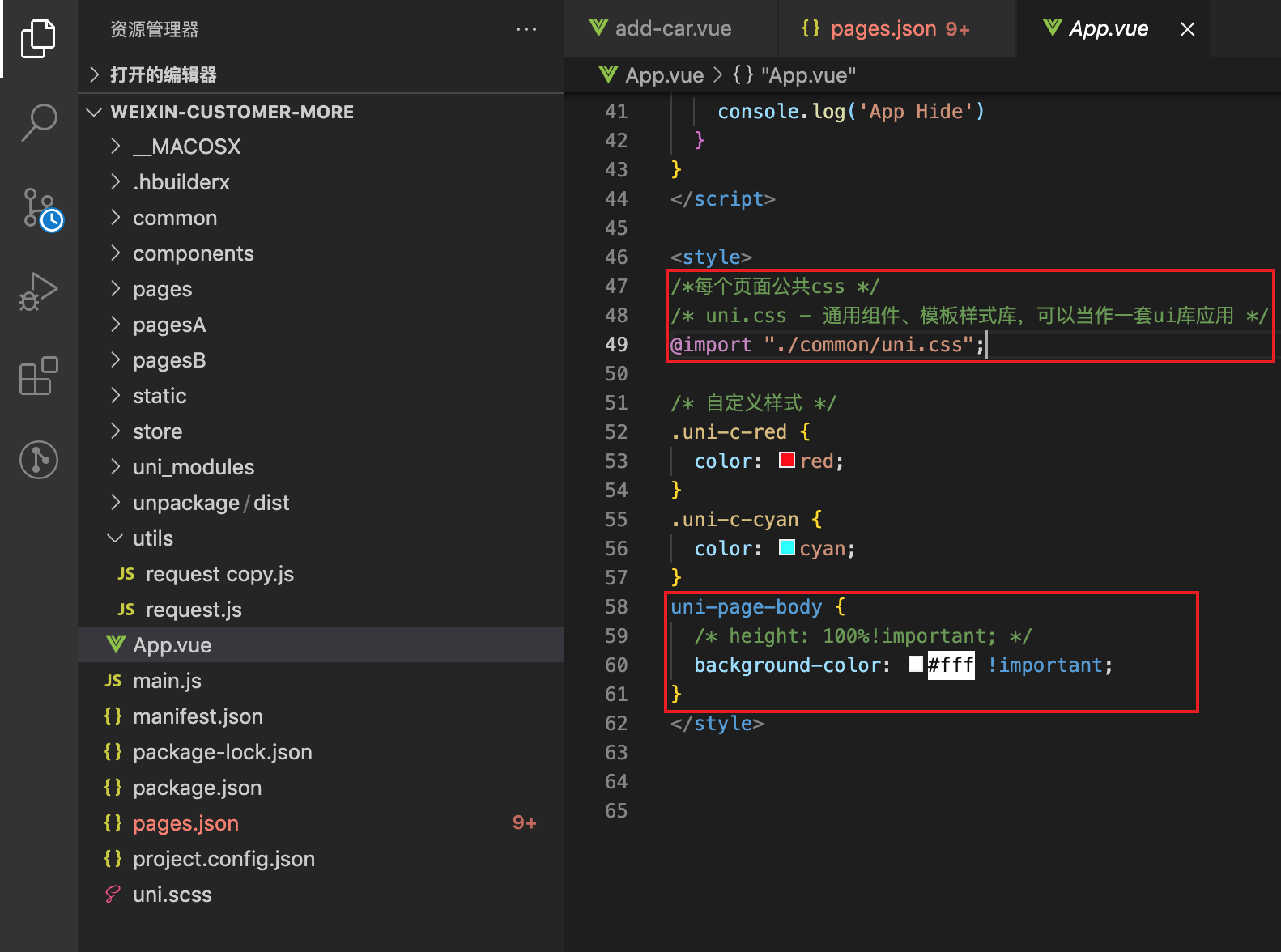The width and height of the screenshot is (1281, 952).
Task: Click braces icon beside package-lock.json
Action: click(x=113, y=752)
